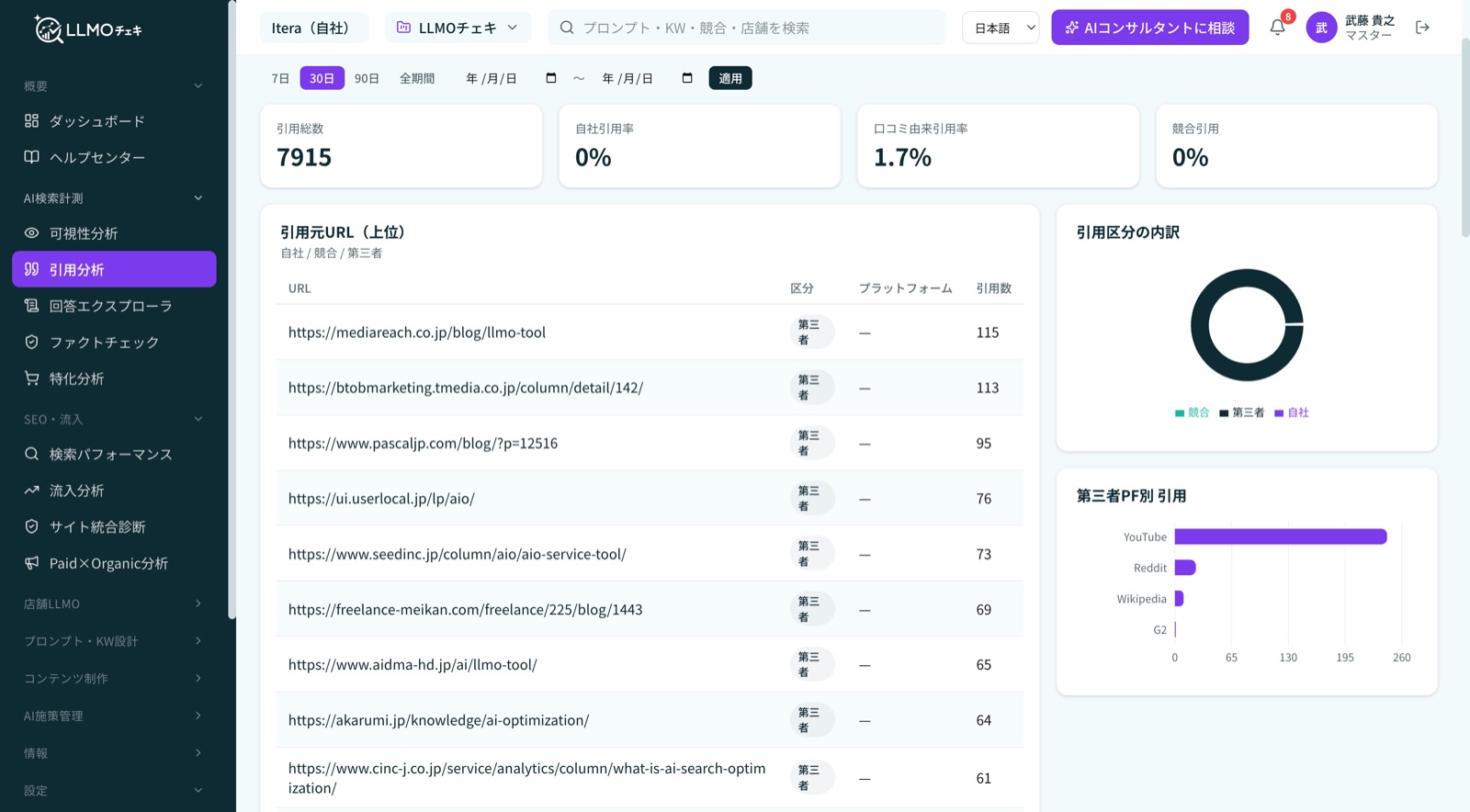Open ダッシュボード grid icon in sidebar
The width and height of the screenshot is (1470, 812).
(31, 120)
